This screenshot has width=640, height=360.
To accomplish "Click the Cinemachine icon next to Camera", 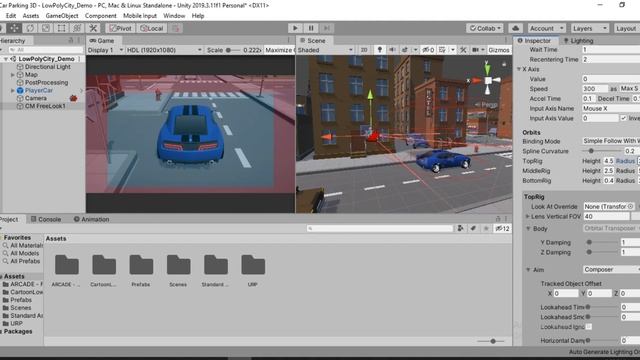I will click(x=73, y=98).
